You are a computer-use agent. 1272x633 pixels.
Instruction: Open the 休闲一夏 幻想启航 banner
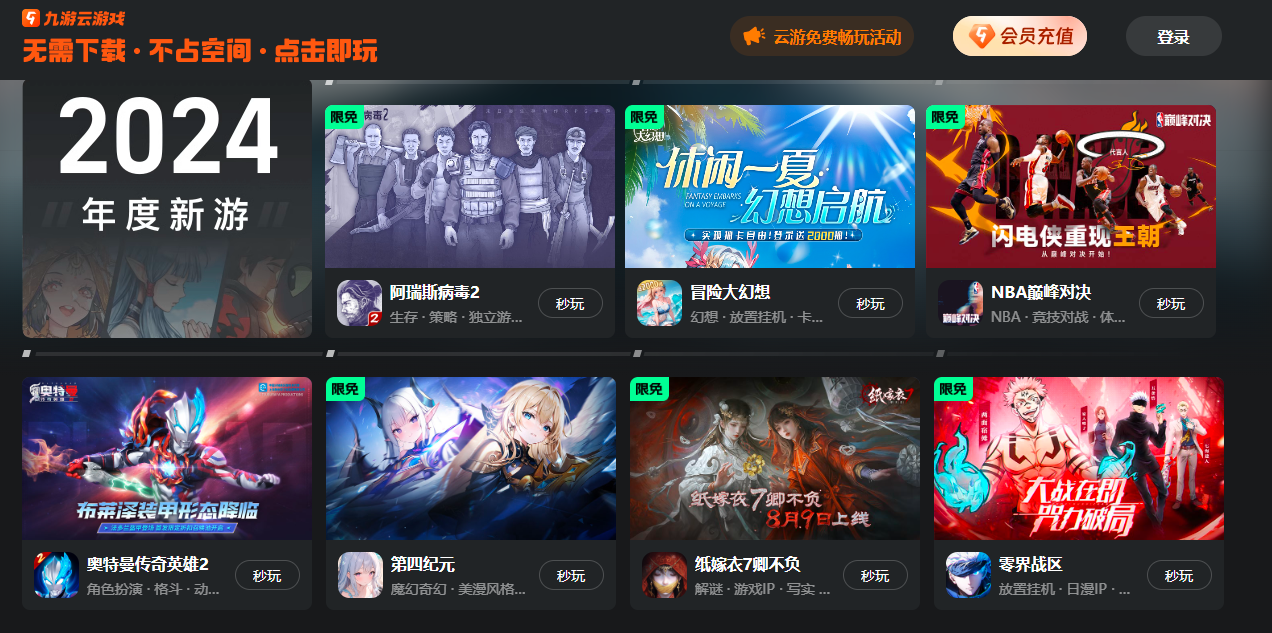(x=770, y=186)
